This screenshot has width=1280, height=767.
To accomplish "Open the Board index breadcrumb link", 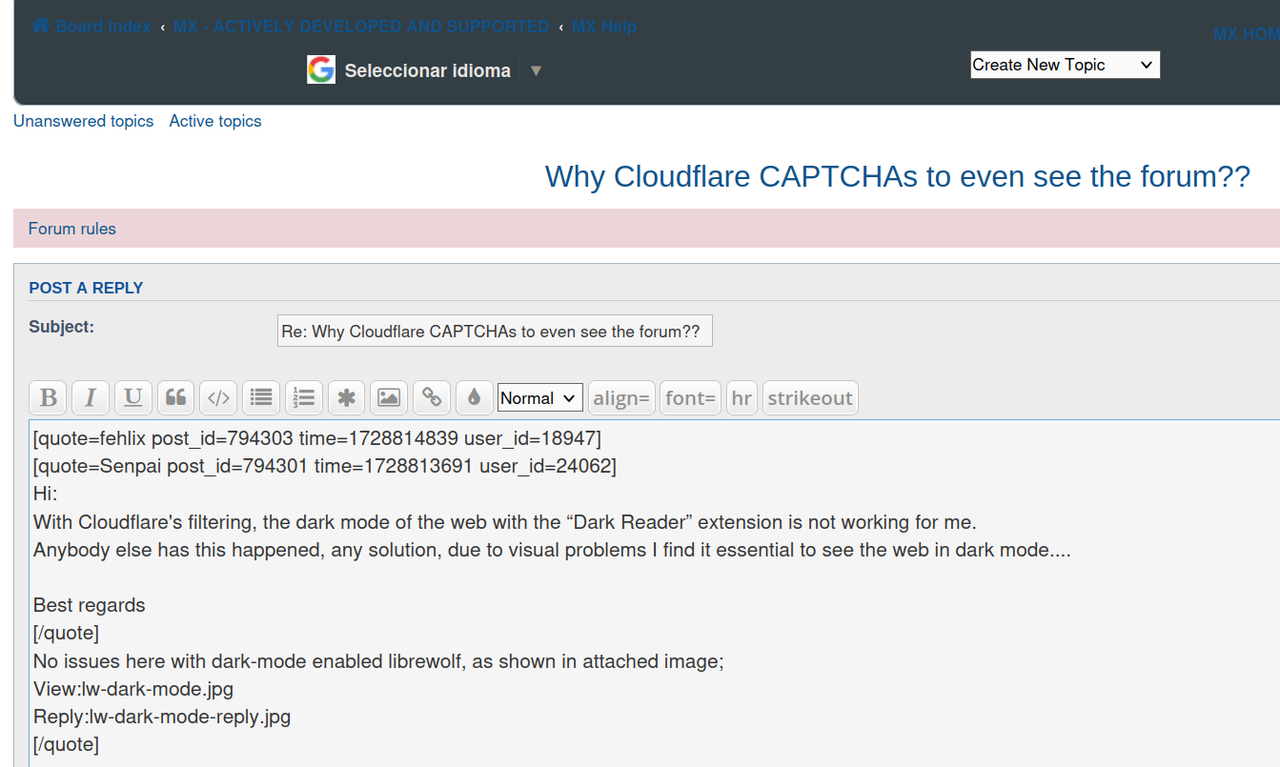I will pos(103,26).
